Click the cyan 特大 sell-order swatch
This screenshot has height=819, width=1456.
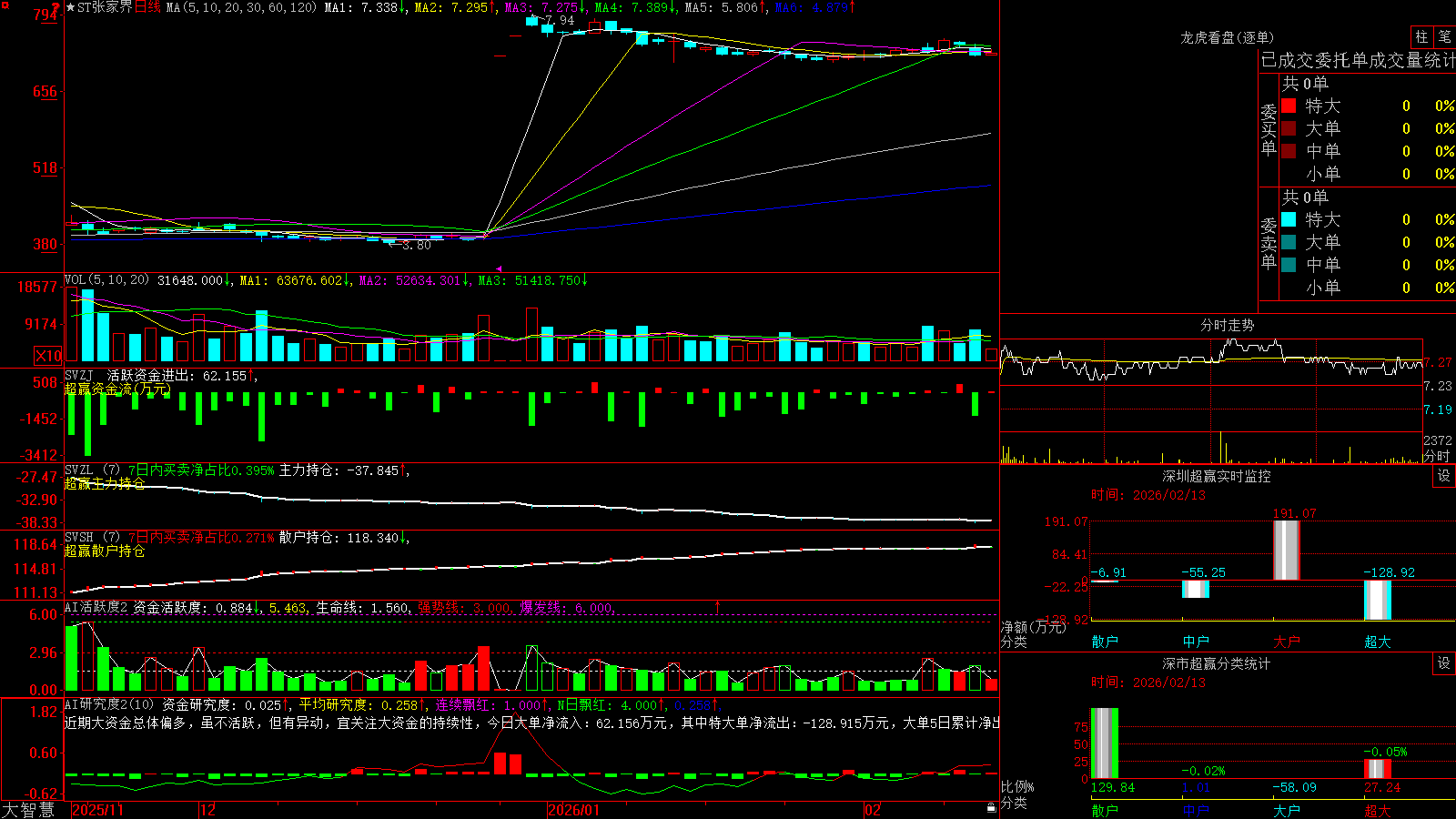[x=1289, y=219]
